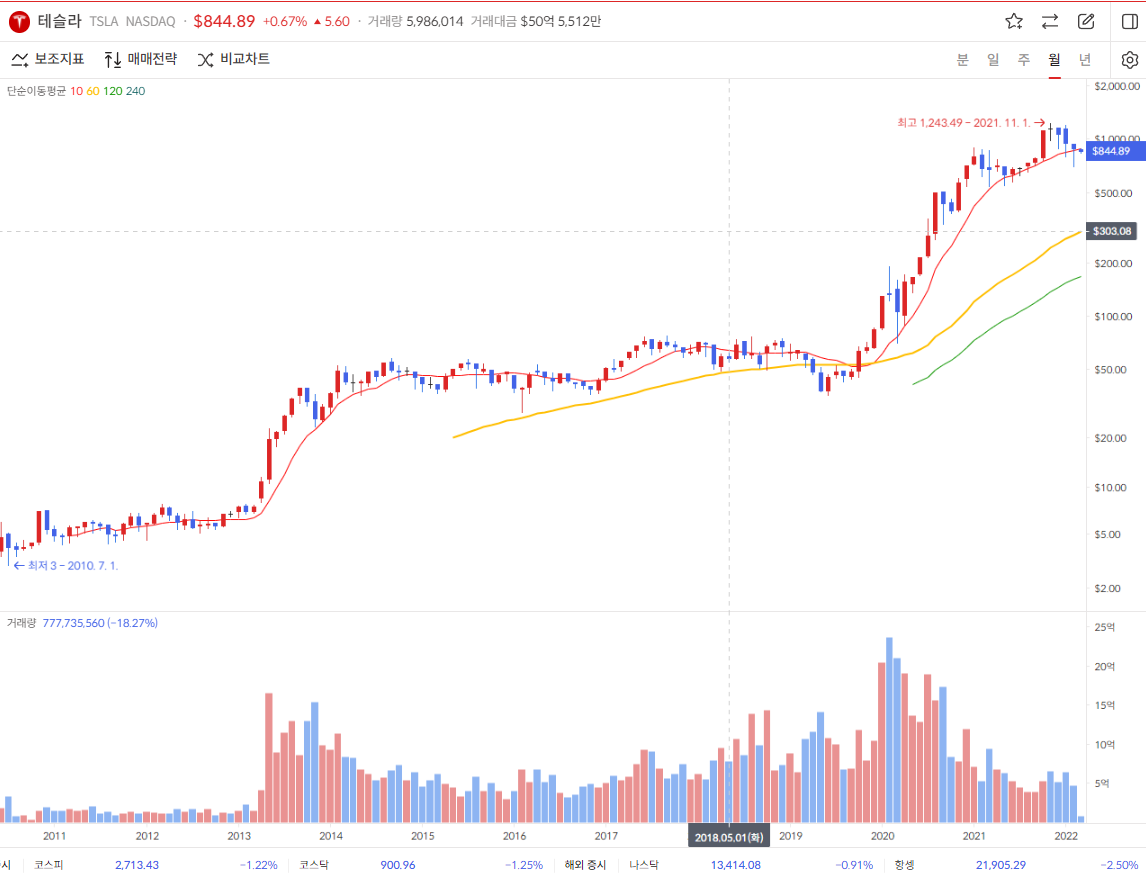Open the edit memo pencil icon
Image resolution: width=1146 pixels, height=881 pixels.
click(x=1086, y=21)
